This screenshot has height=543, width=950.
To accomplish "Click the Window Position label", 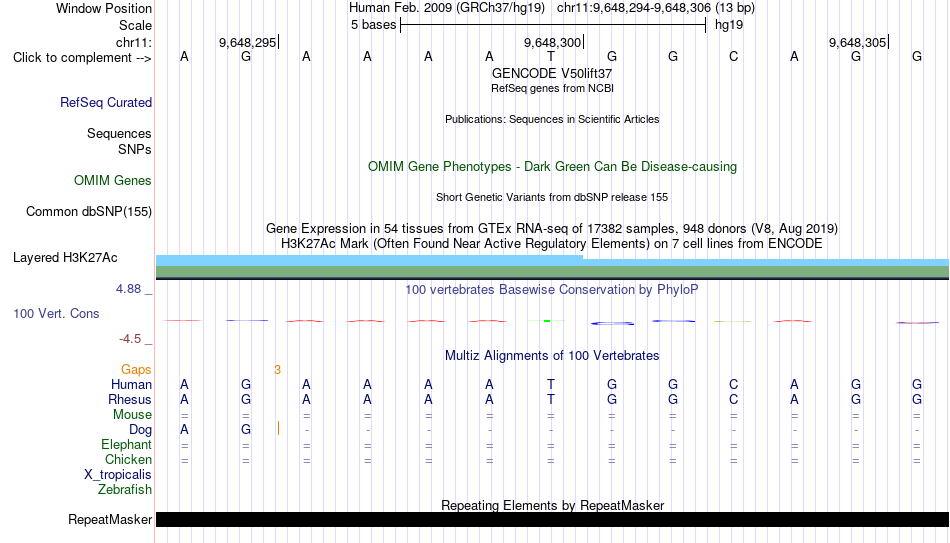I will coord(104,8).
